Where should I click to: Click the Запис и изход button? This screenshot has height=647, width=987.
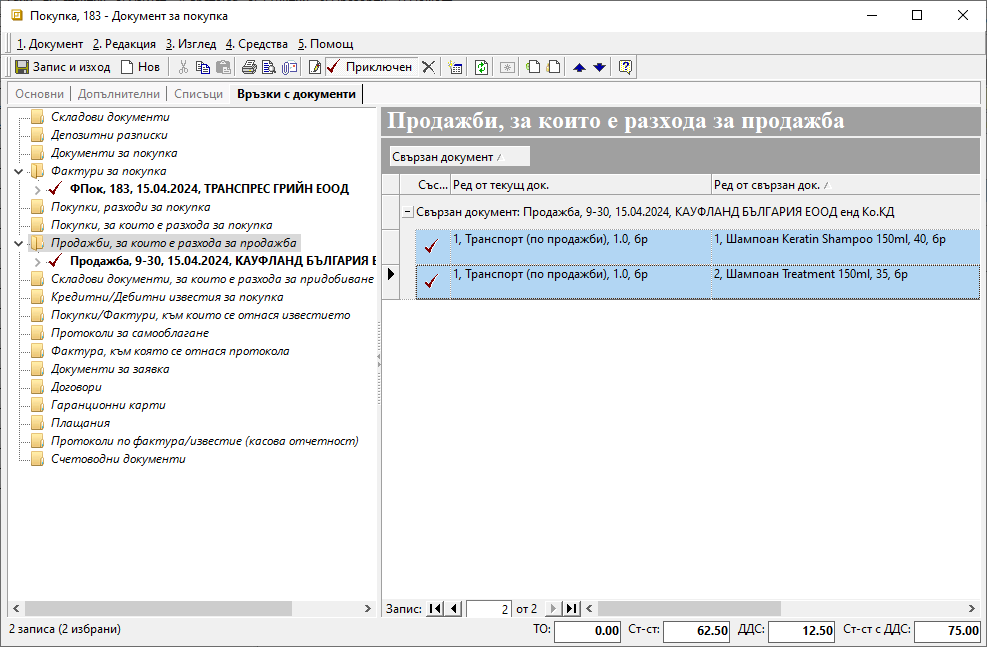click(62, 67)
